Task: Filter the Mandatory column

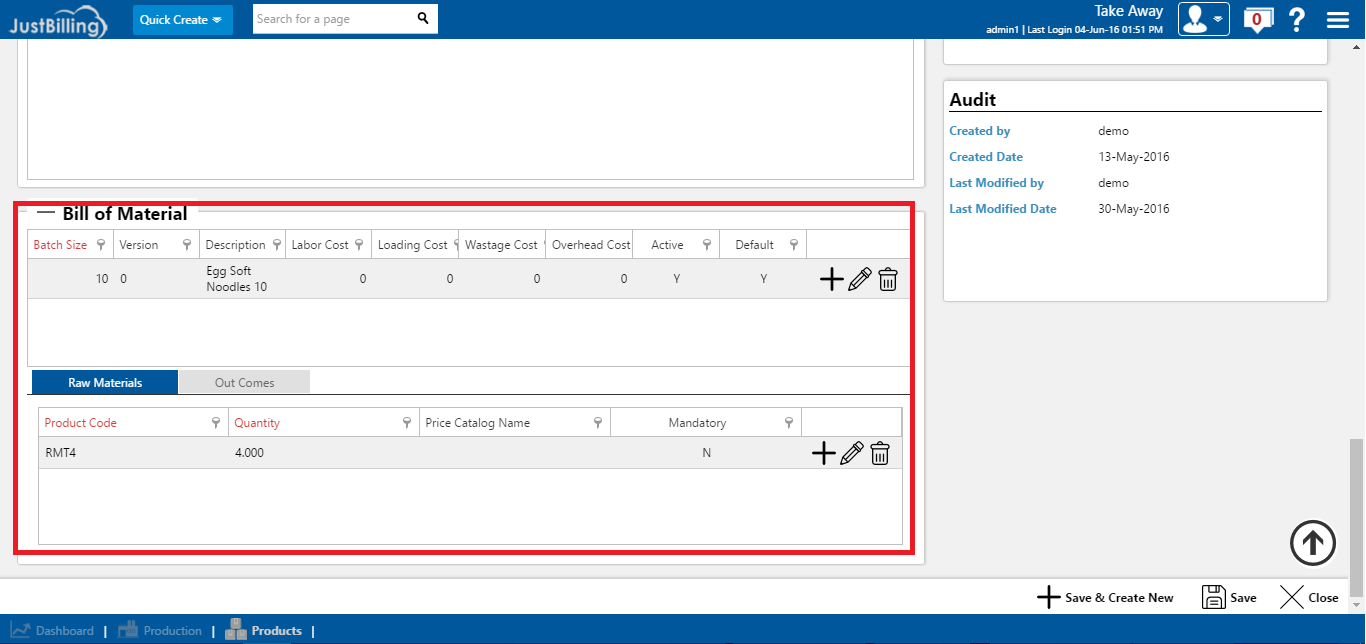Action: tap(789, 423)
